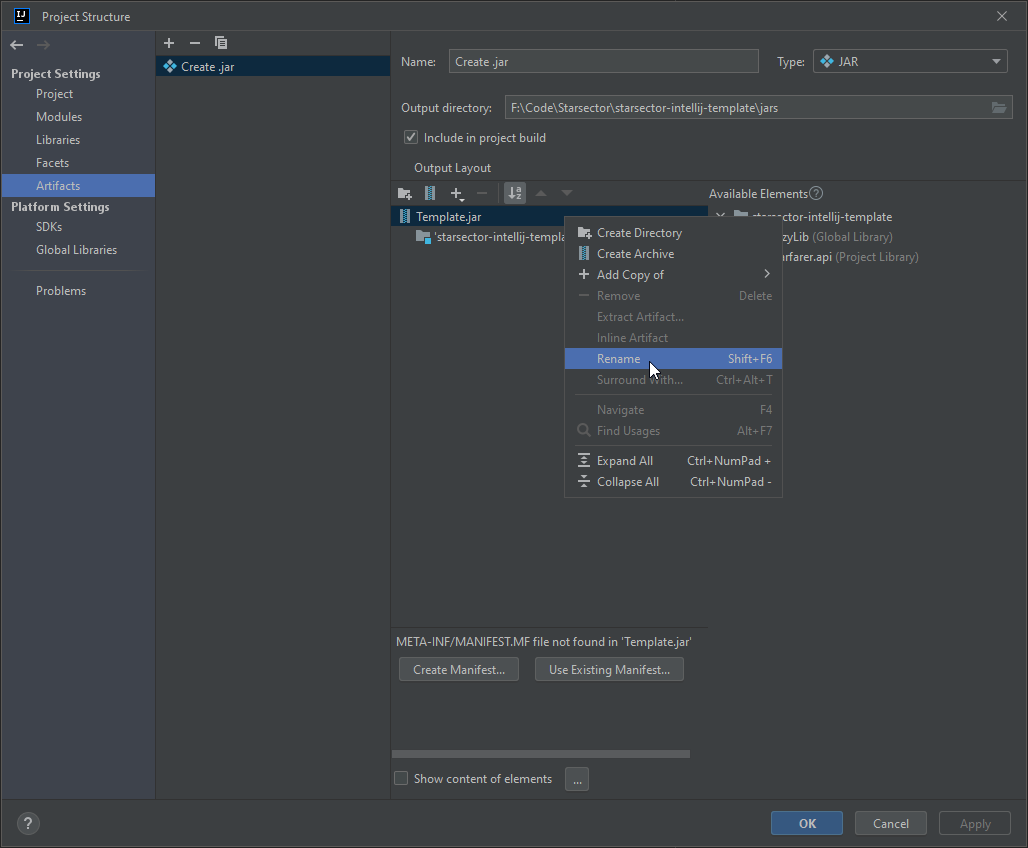
Task: Click Navigate in context menu
Action: click(x=673, y=410)
